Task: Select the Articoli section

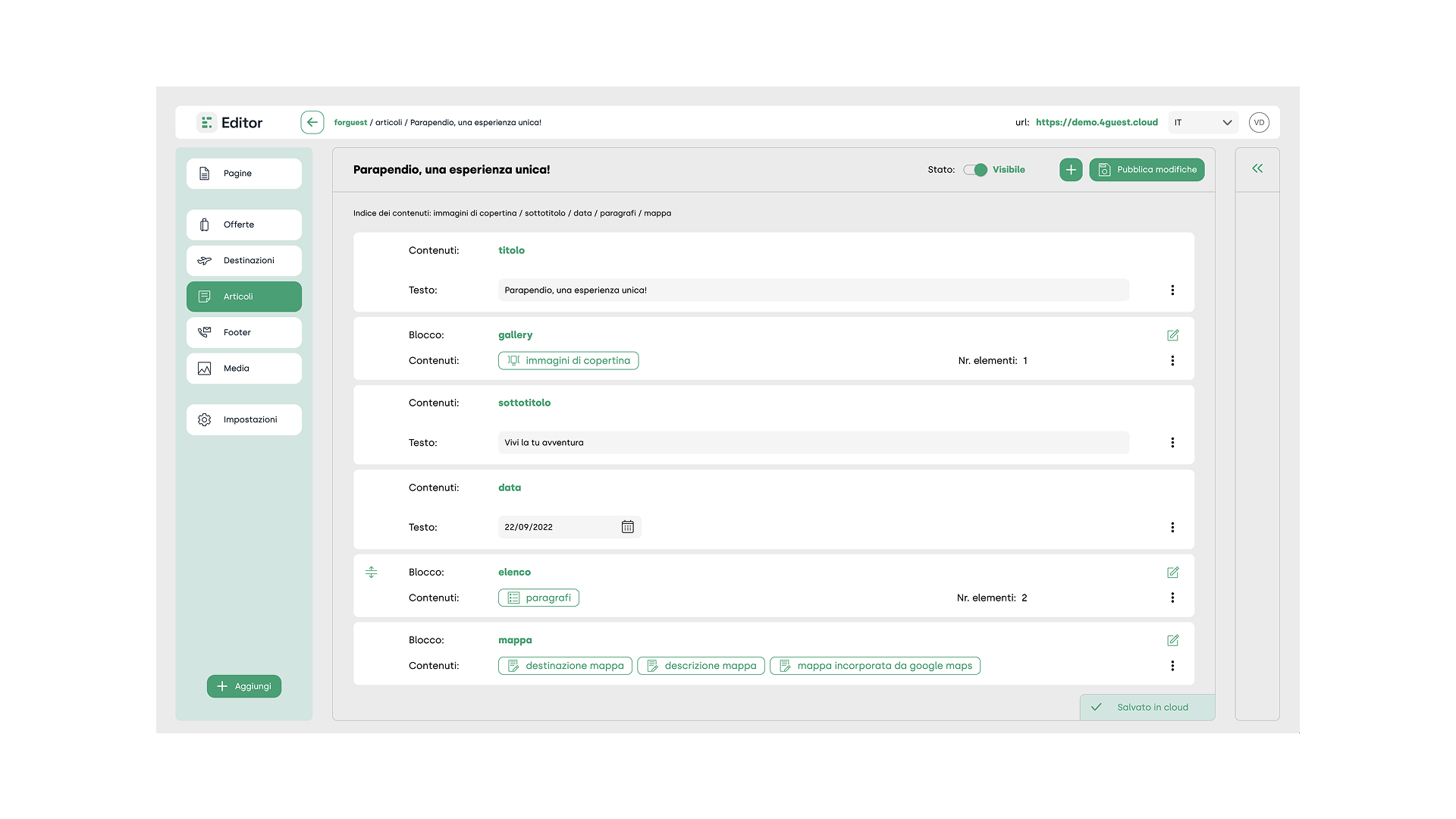Action: pyautogui.click(x=244, y=297)
